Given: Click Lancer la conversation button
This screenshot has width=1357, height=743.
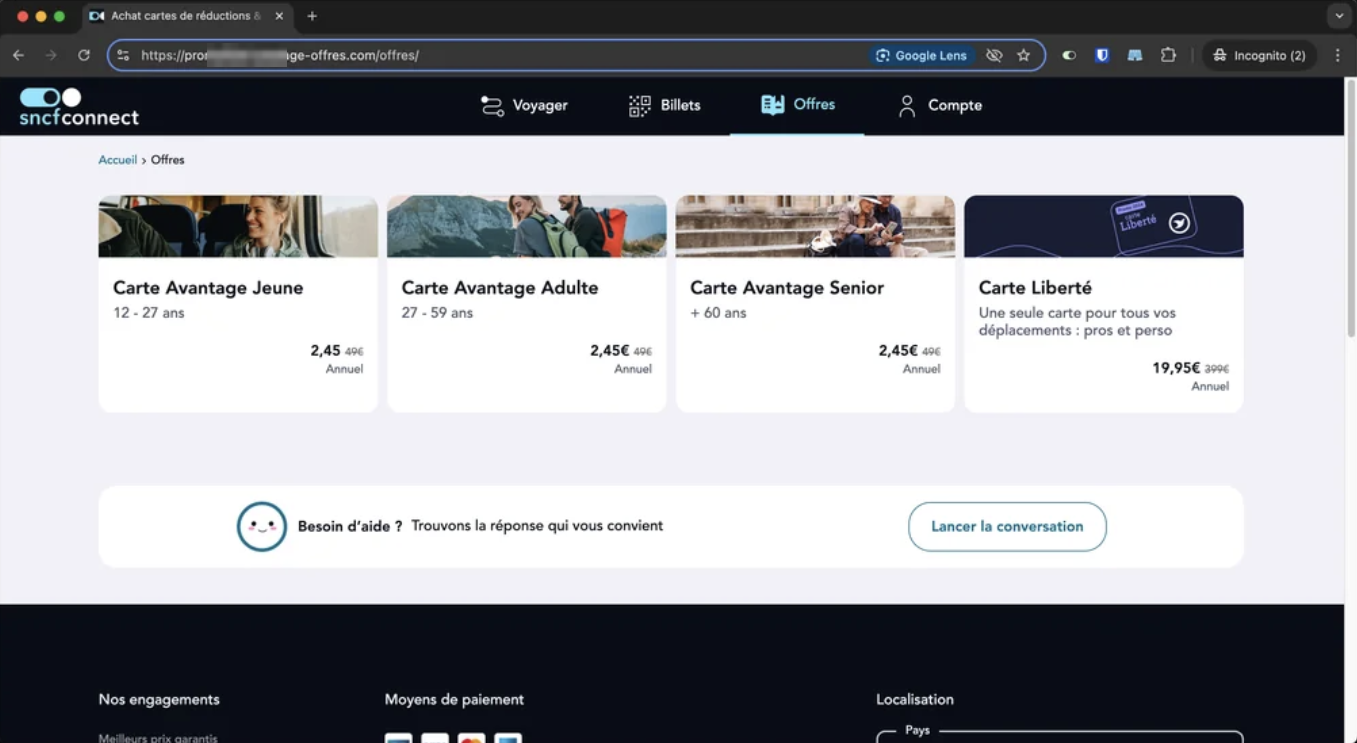Looking at the screenshot, I should click(1007, 527).
